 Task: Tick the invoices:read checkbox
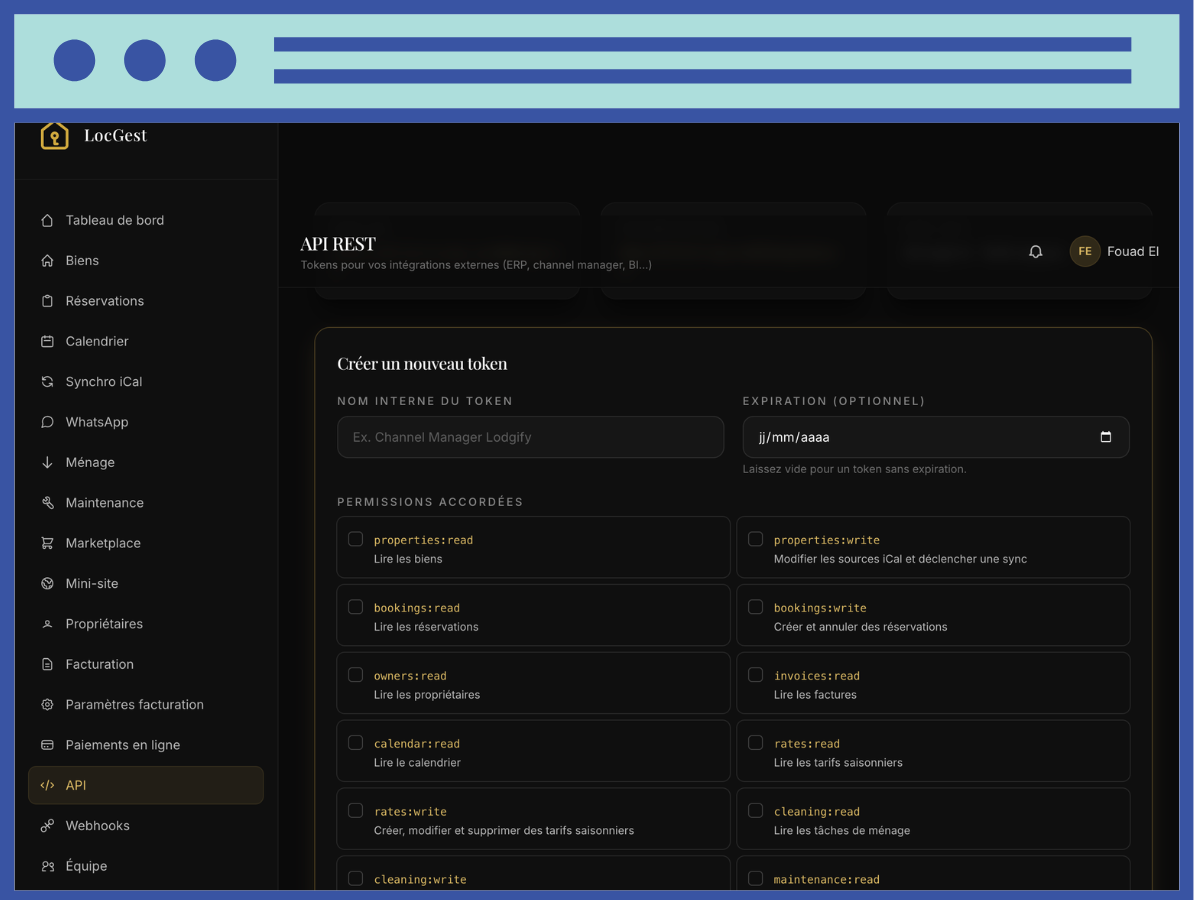755,675
